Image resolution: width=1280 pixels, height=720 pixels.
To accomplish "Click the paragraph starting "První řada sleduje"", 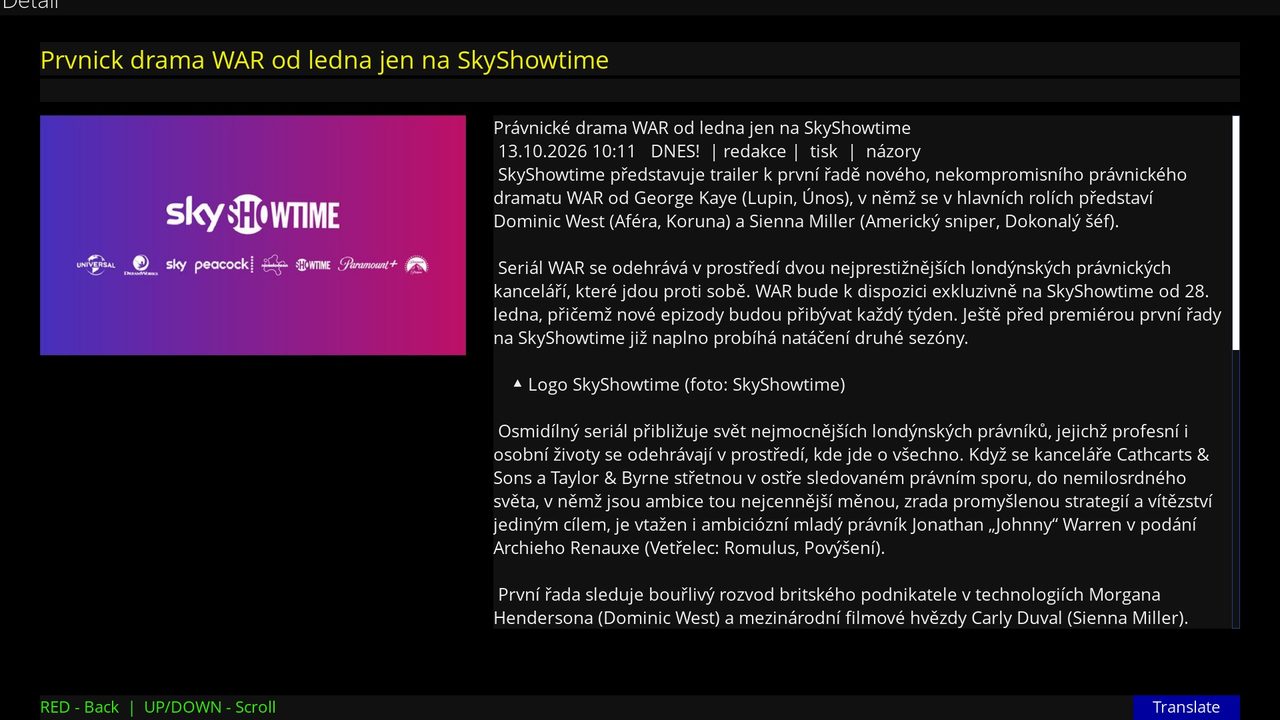I will [x=841, y=606].
